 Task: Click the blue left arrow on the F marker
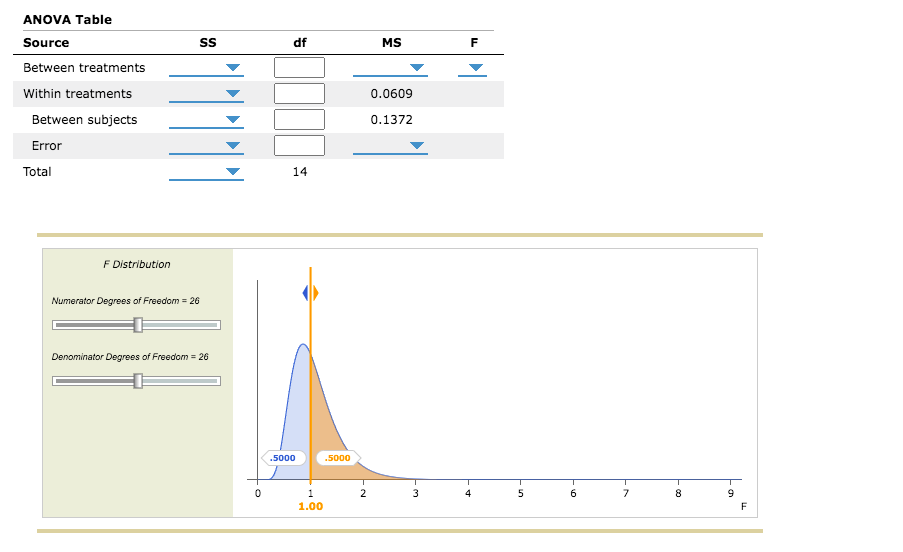click(305, 293)
